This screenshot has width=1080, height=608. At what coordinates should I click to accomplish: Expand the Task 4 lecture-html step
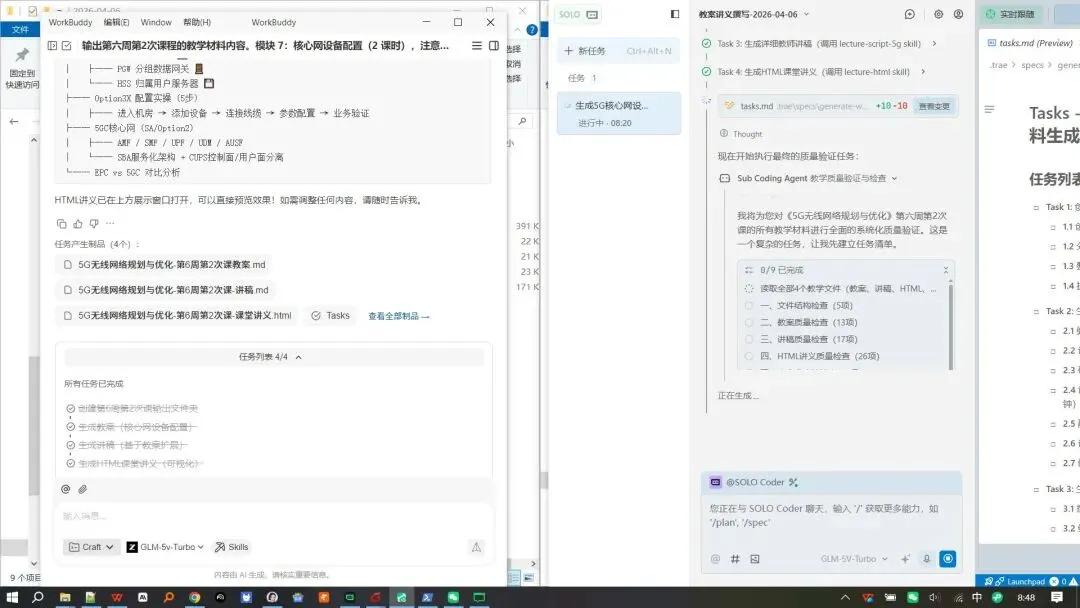[923, 72]
